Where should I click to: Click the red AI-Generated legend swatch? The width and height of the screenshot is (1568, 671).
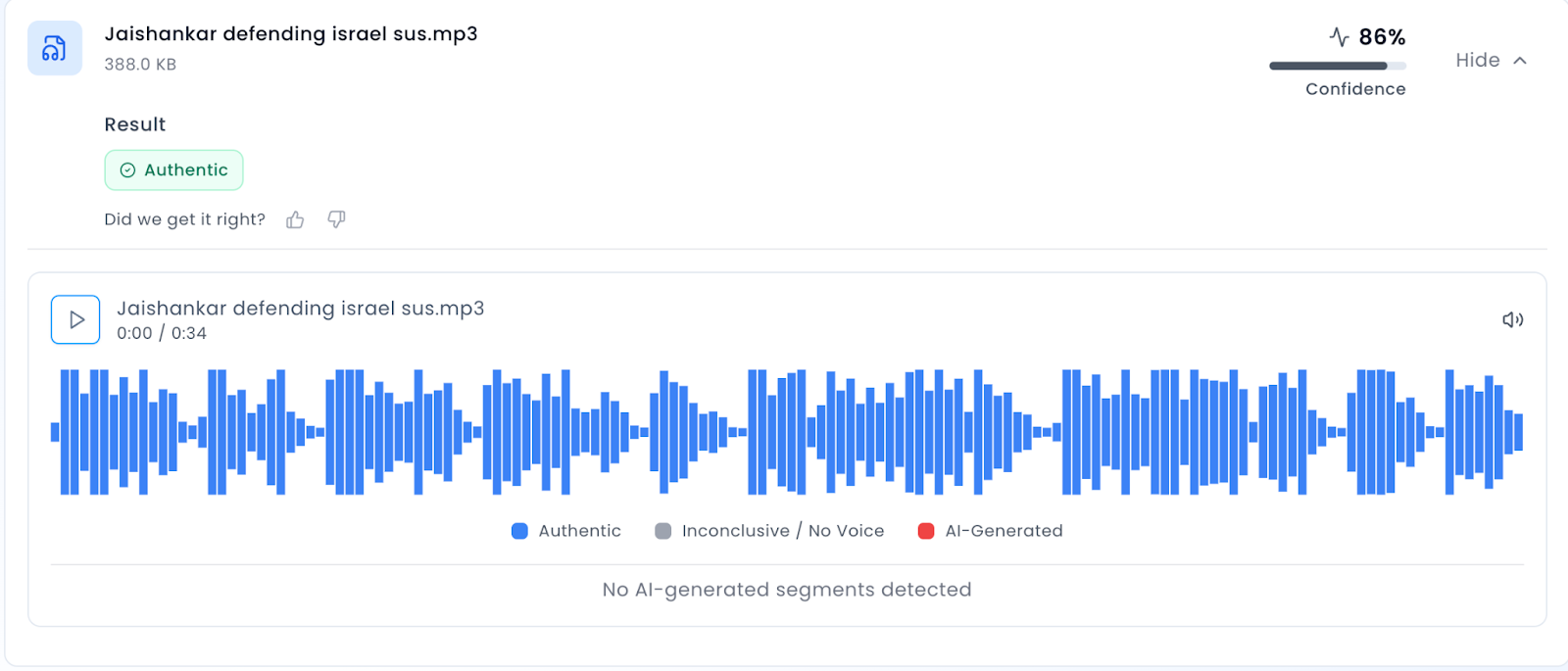tap(926, 531)
